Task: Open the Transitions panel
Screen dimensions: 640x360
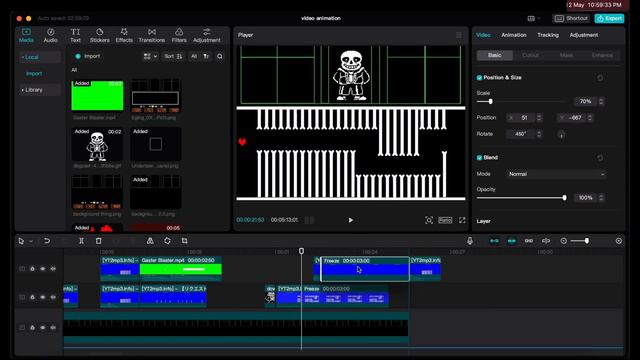Action: tap(151, 36)
